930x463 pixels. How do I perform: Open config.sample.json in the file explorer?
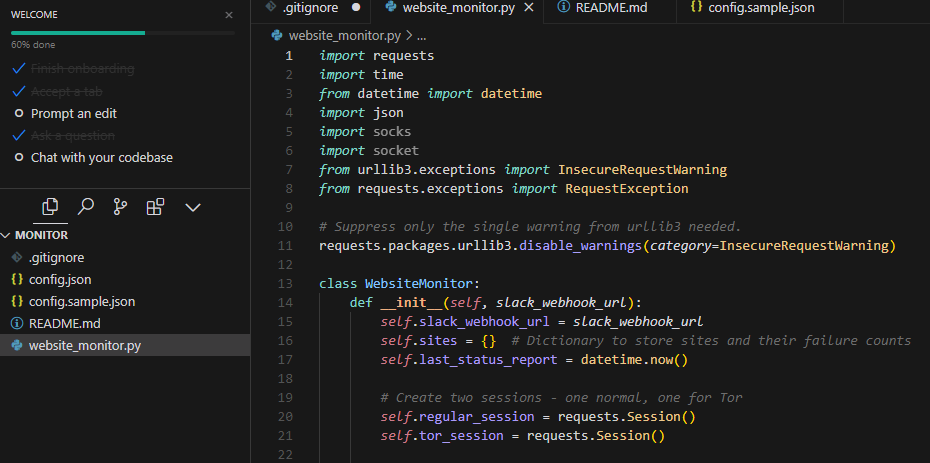(125, 301)
